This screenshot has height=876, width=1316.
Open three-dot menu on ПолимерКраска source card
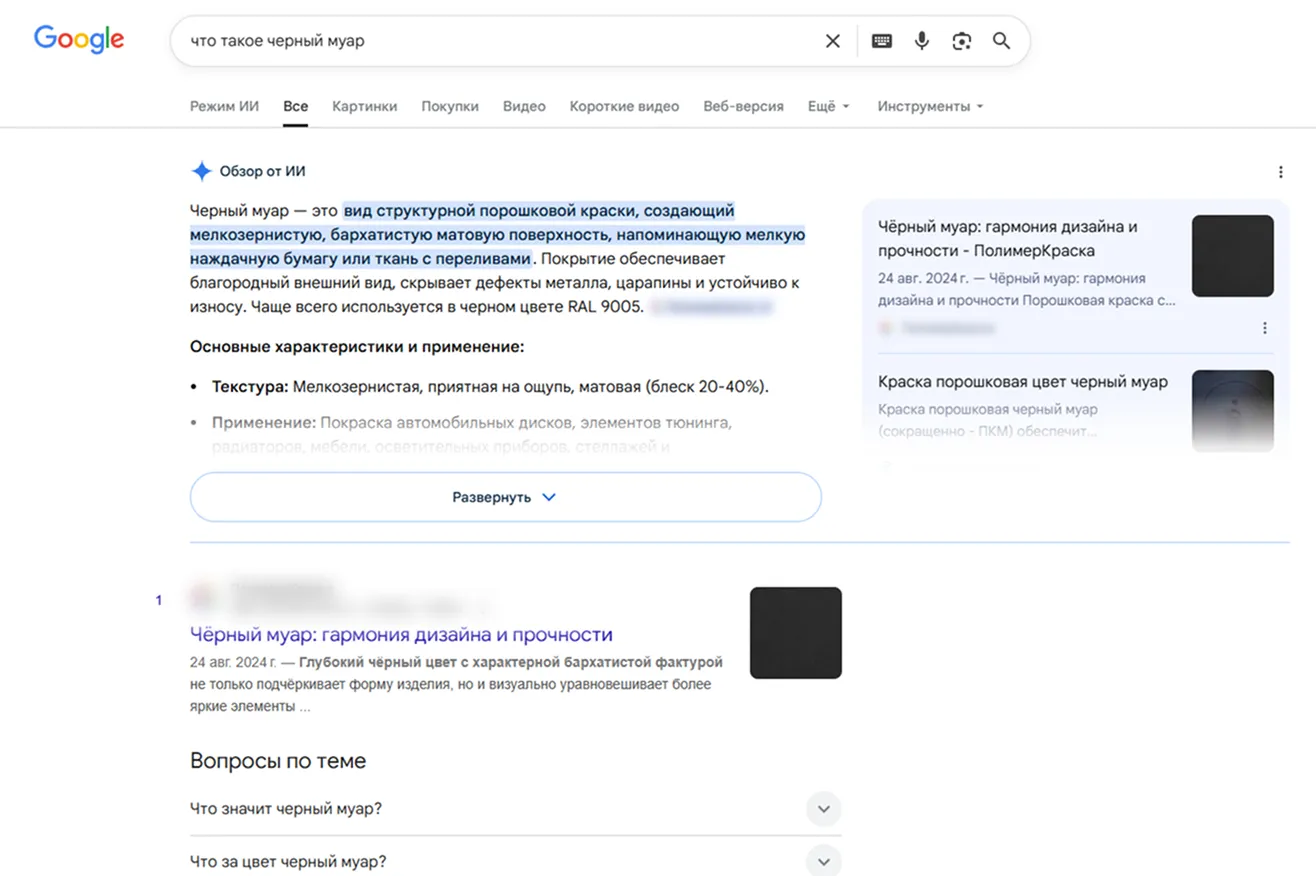(x=1264, y=328)
